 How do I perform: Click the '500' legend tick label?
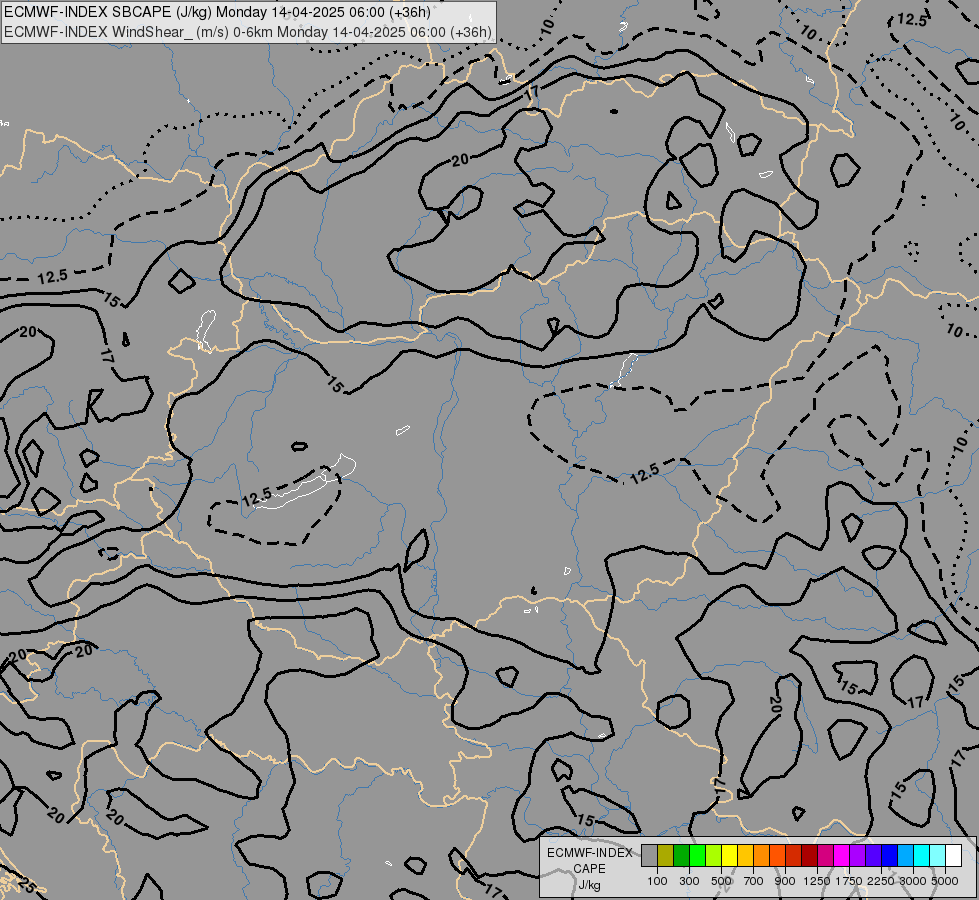point(721,881)
